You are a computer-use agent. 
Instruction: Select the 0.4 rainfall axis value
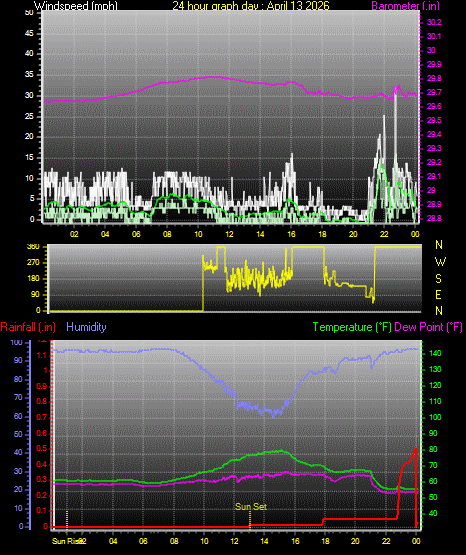[42, 464]
